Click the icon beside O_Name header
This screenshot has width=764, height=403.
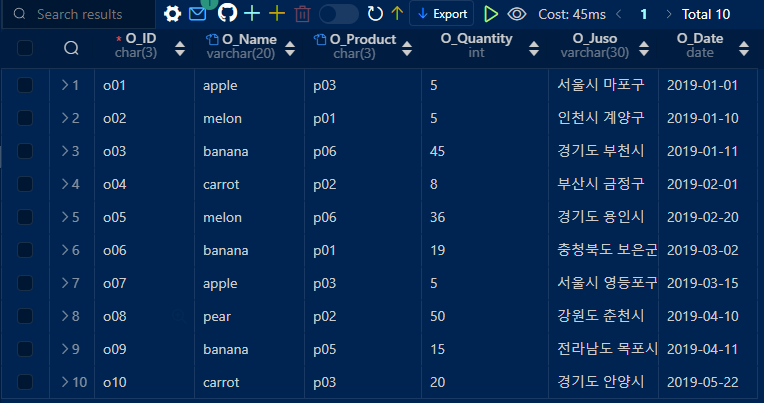pos(212,39)
